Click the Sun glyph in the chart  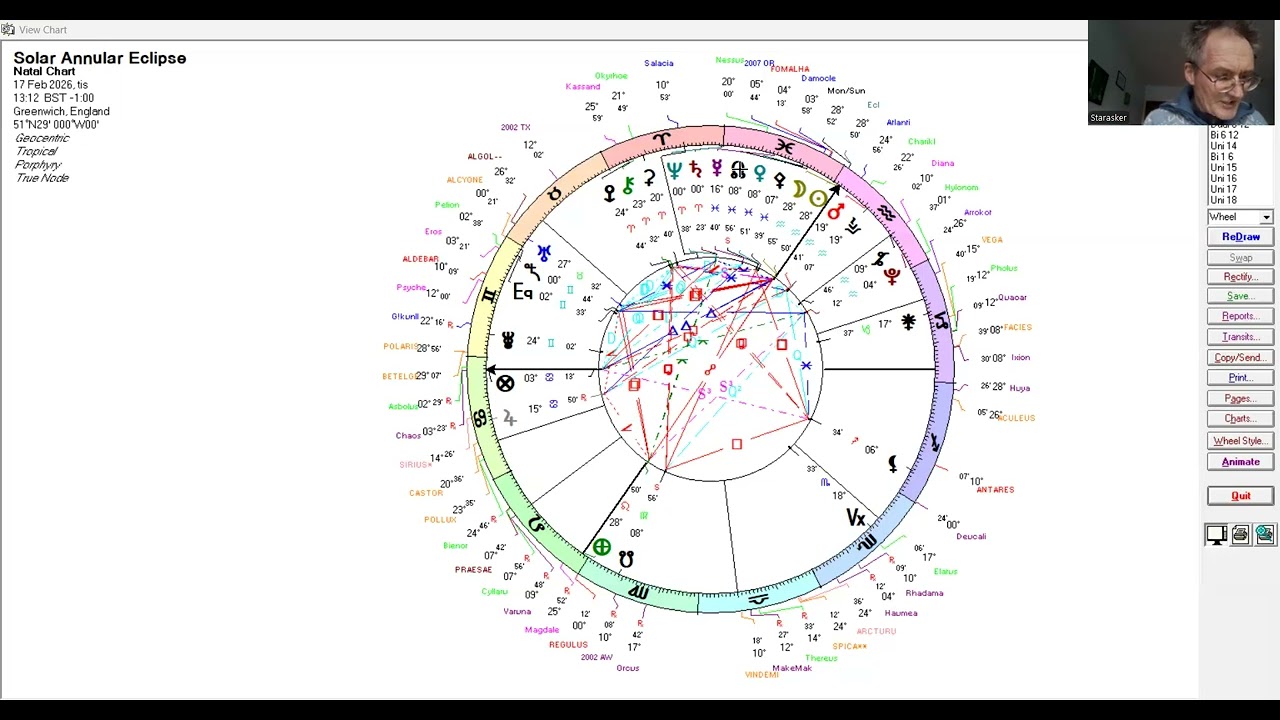click(x=818, y=199)
